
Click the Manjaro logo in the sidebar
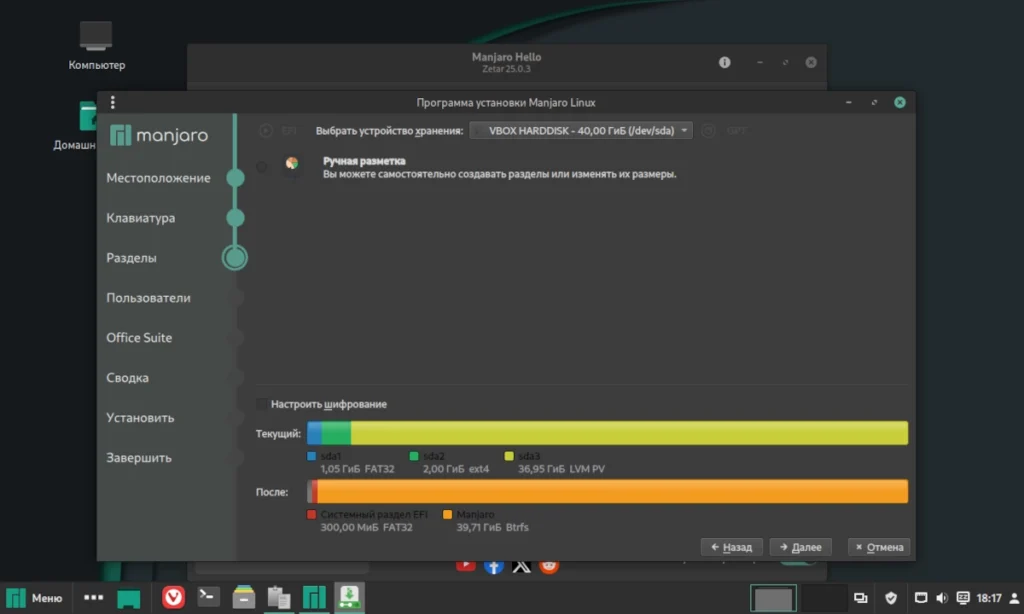[159, 135]
